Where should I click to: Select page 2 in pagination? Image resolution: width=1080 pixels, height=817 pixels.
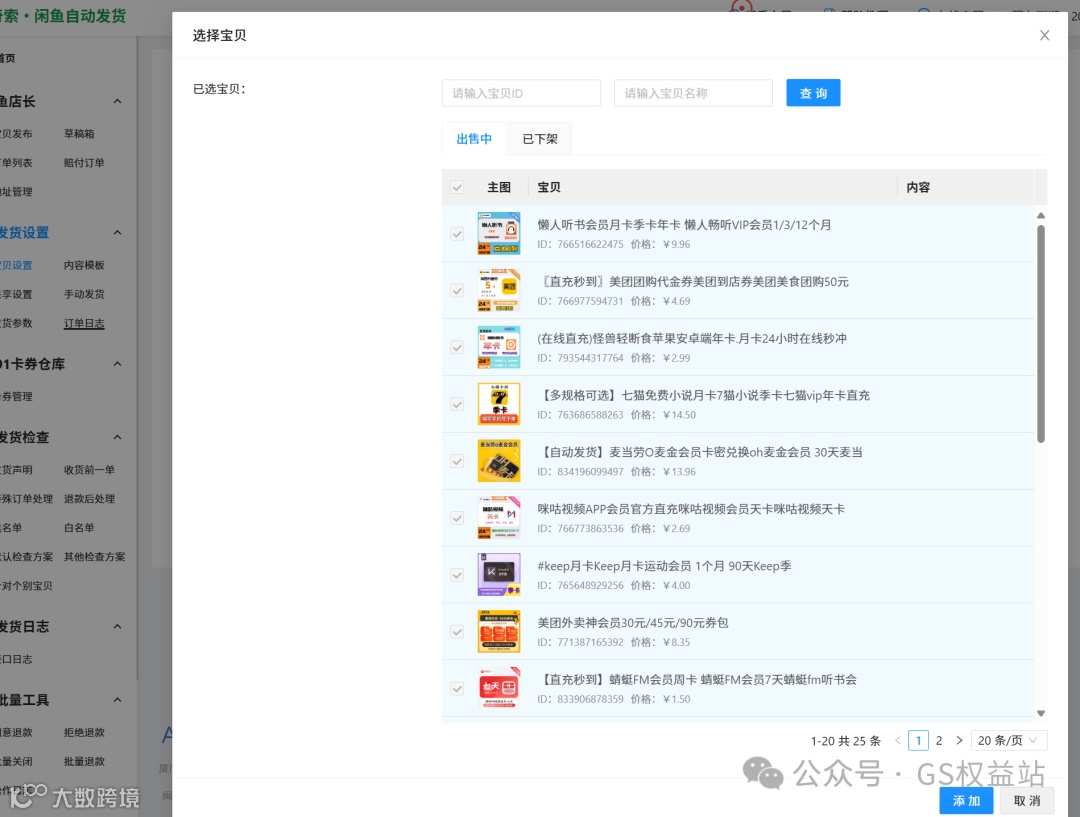(939, 741)
